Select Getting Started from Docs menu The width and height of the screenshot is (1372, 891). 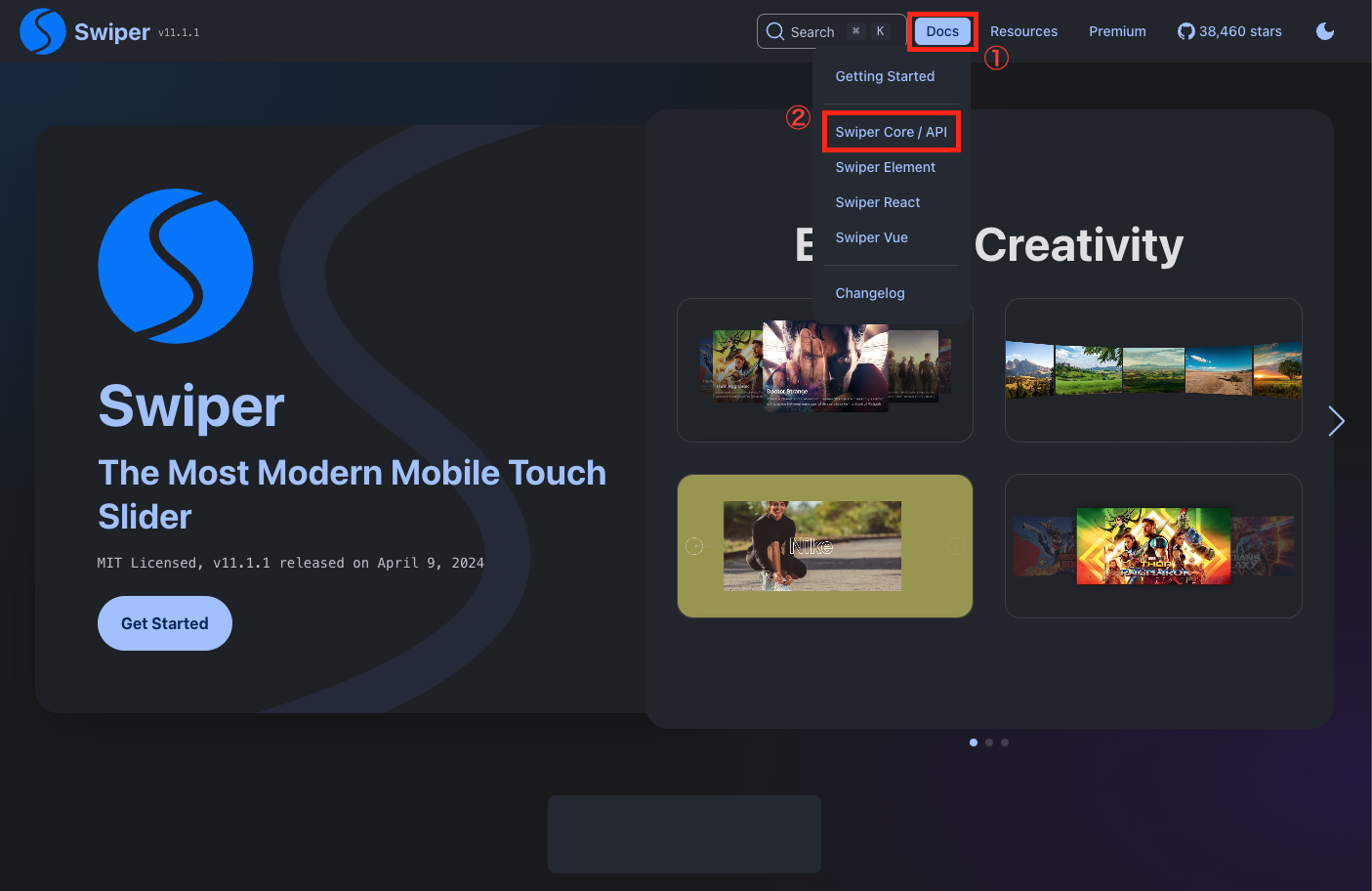point(885,76)
